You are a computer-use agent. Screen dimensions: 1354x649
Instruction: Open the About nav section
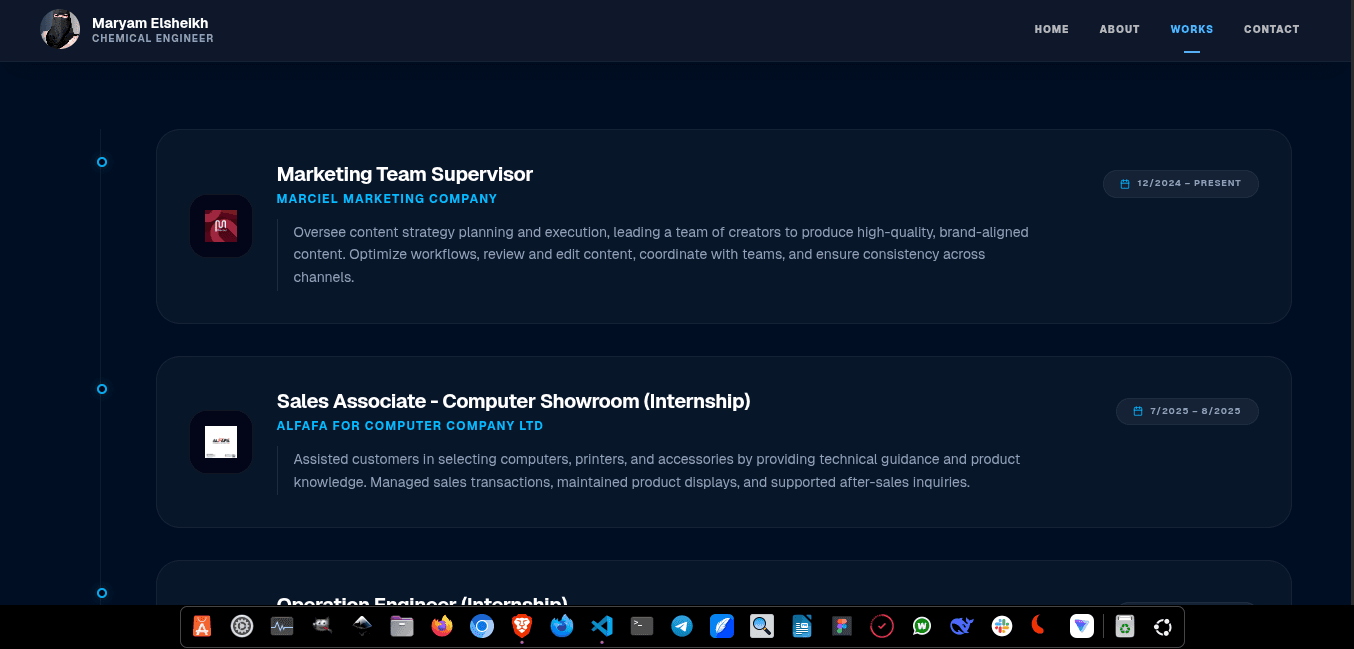pos(1119,29)
